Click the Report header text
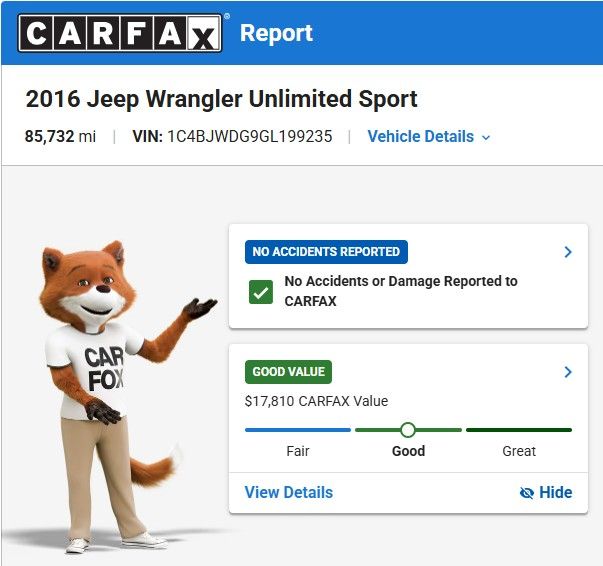 (276, 33)
